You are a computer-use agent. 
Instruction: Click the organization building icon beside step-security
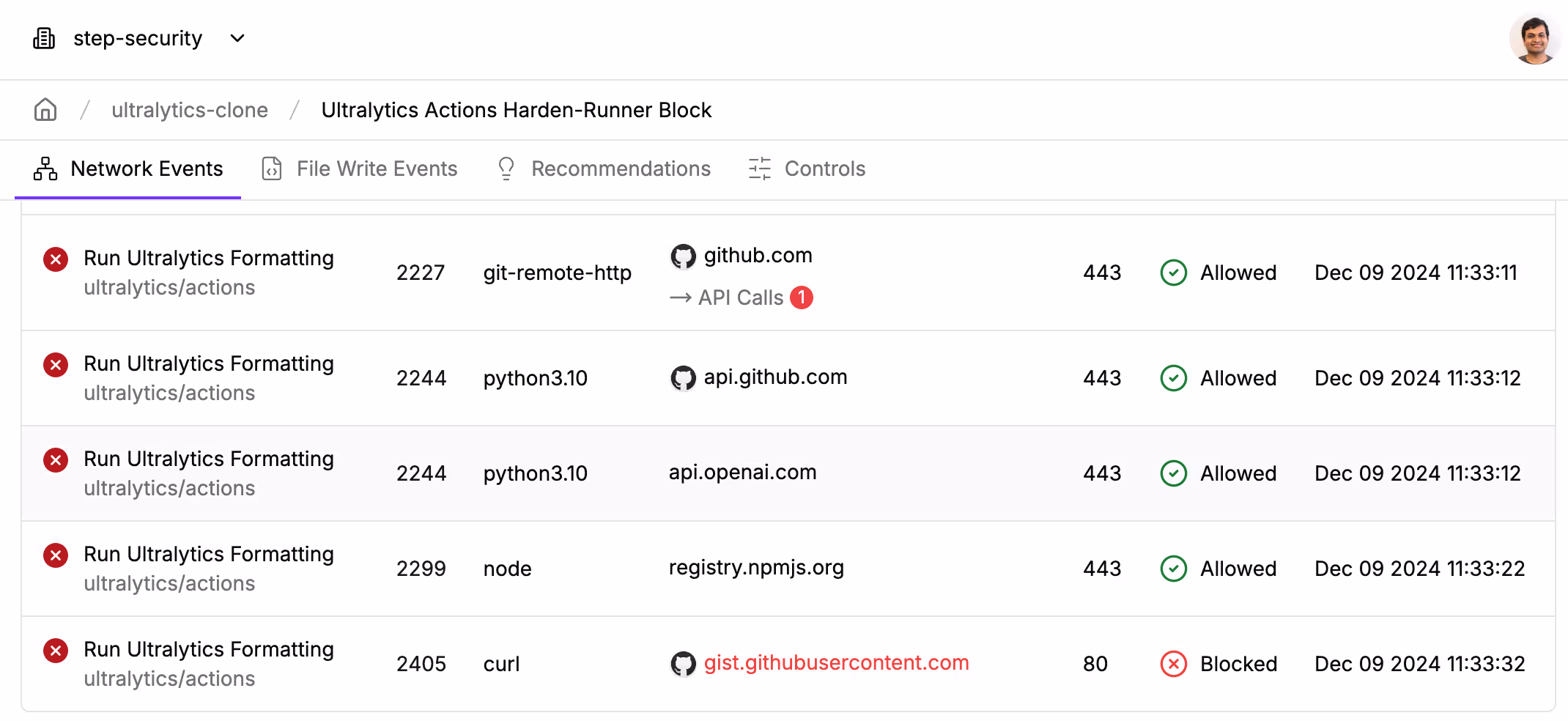(x=44, y=38)
